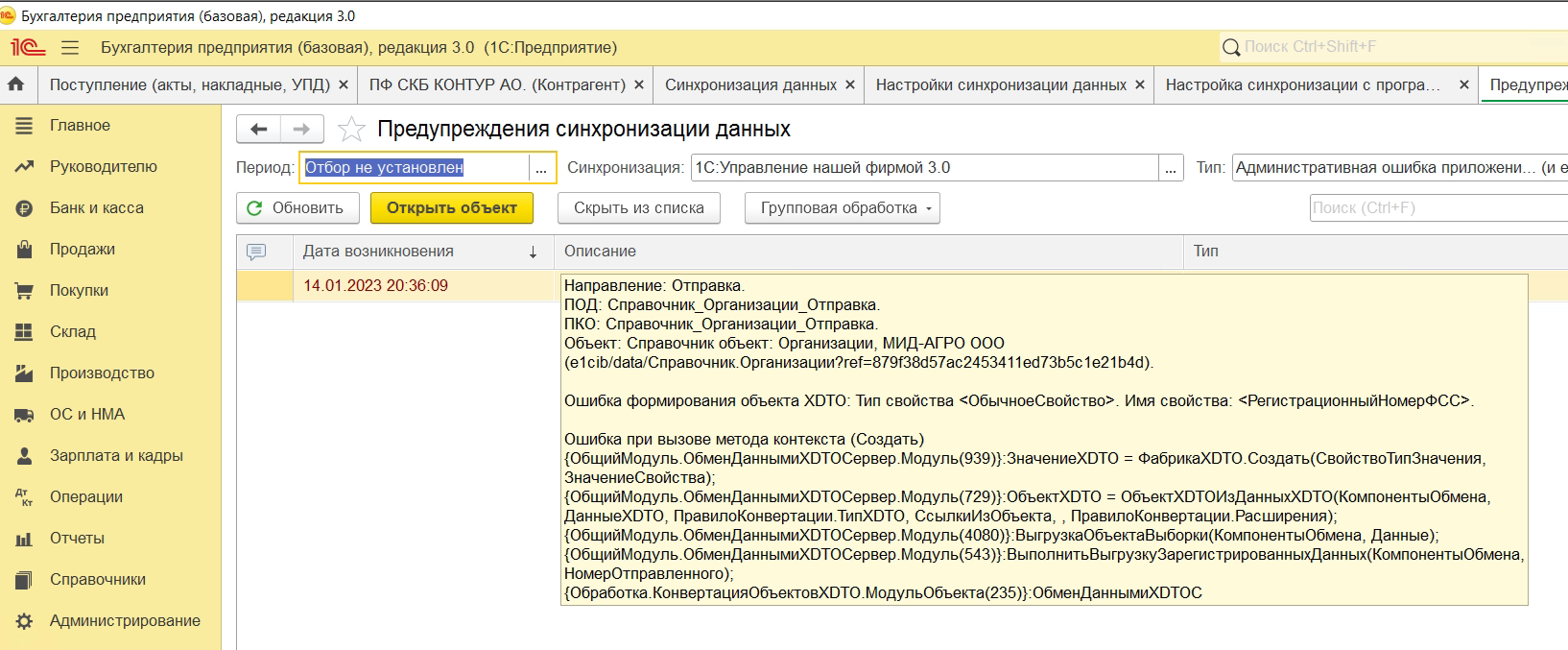Click Скрыть из списка button
Viewport: 1568px width, 650px height.
tap(638, 207)
